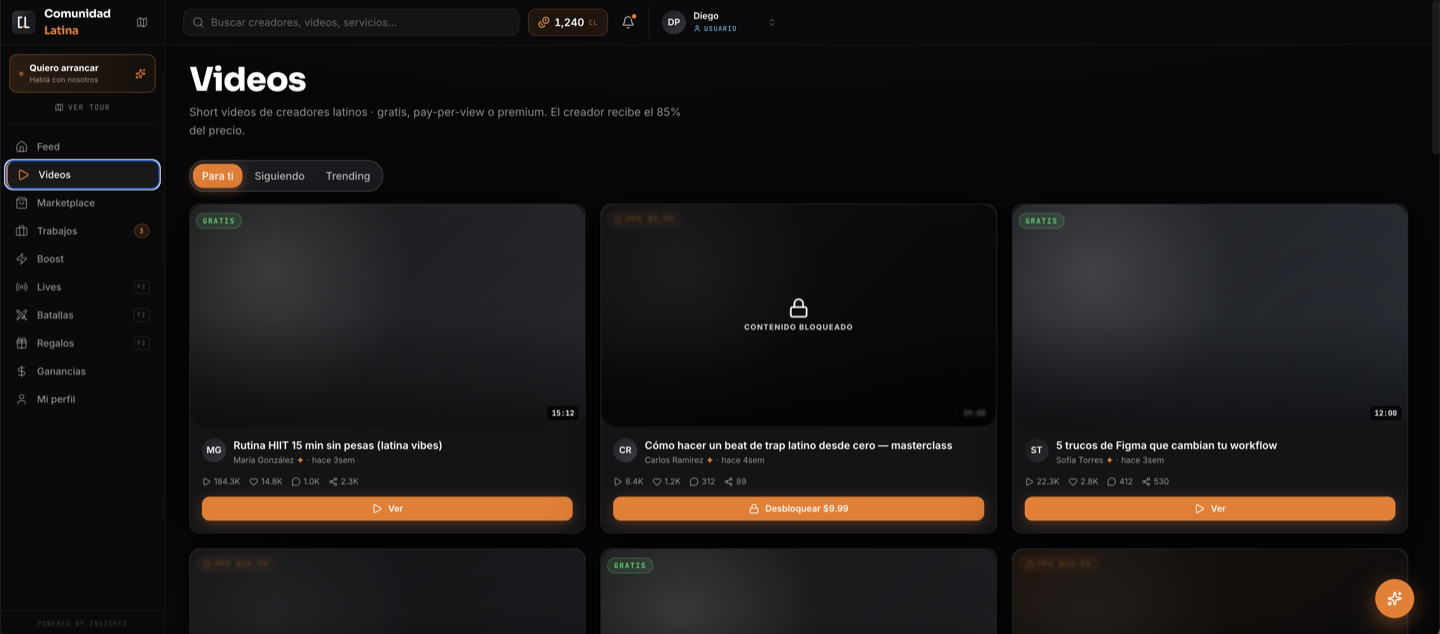Viewport: 1440px width, 634px height.
Task: Open Boost in the sidebar
Action: [x=82, y=258]
